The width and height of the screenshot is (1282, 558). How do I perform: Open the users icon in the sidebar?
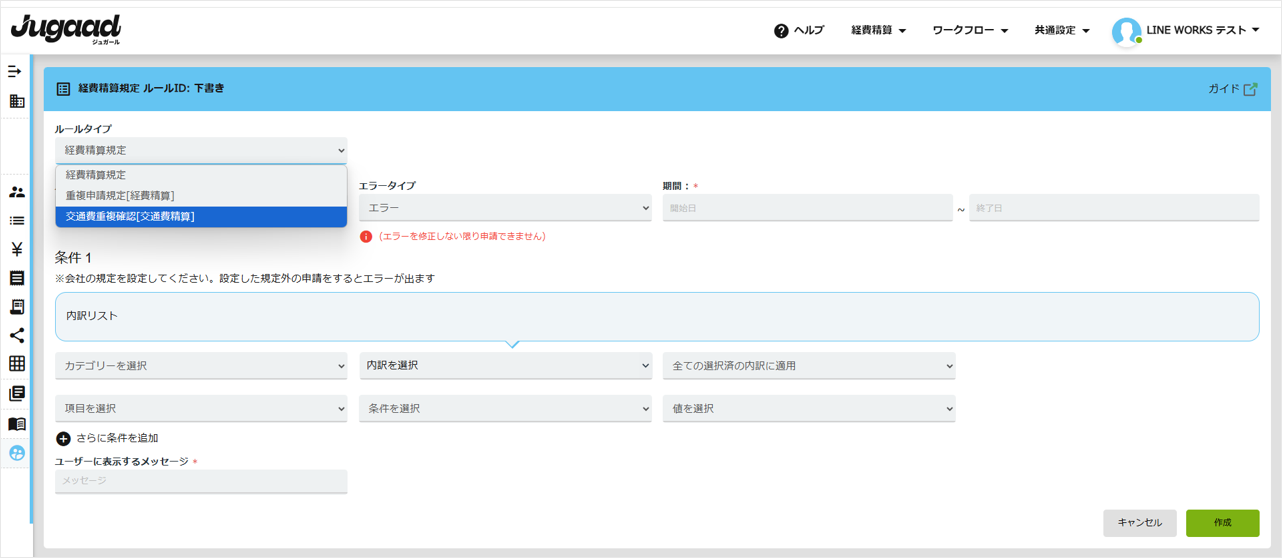tap(17, 192)
